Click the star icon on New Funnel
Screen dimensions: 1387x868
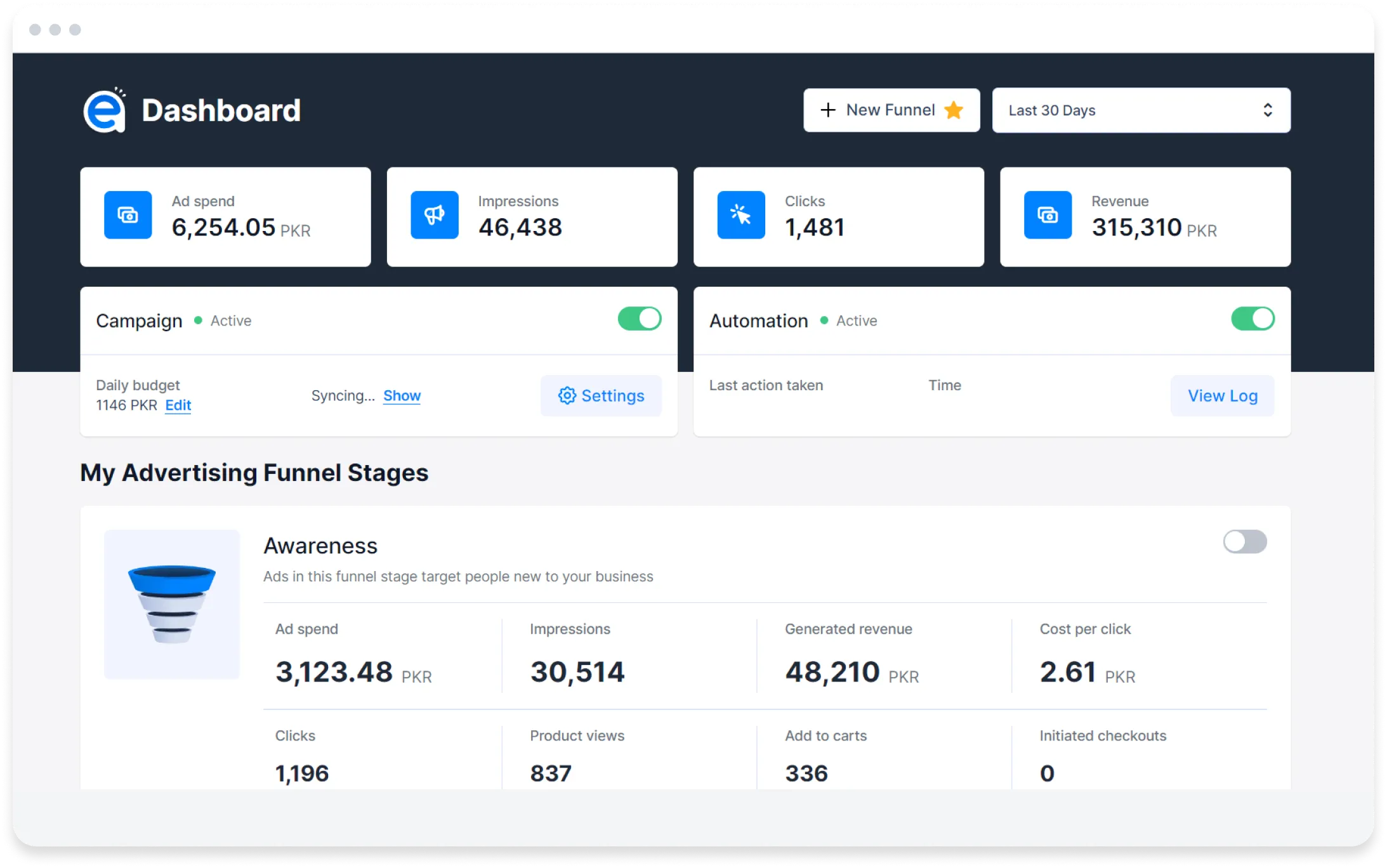point(952,110)
